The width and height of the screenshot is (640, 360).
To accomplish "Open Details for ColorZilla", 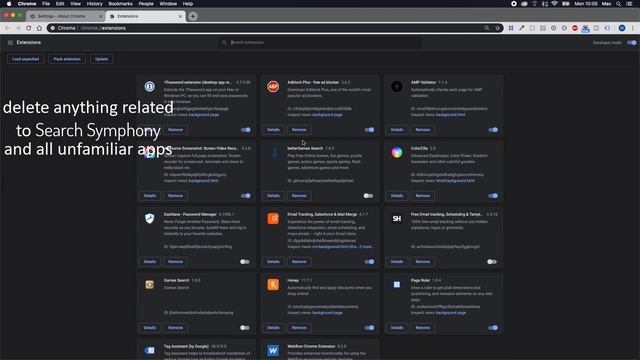I will click(x=397, y=196).
